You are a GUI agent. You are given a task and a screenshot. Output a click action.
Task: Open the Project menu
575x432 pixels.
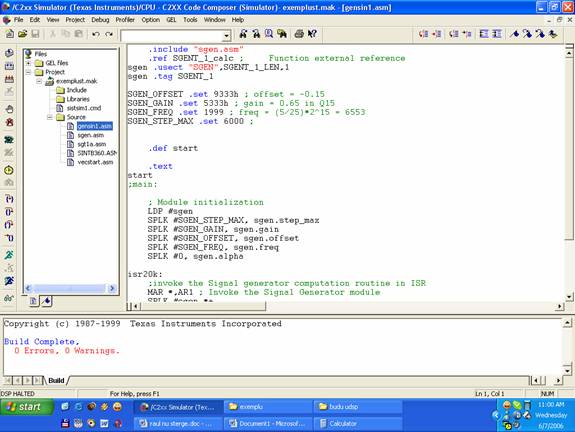(x=75, y=20)
